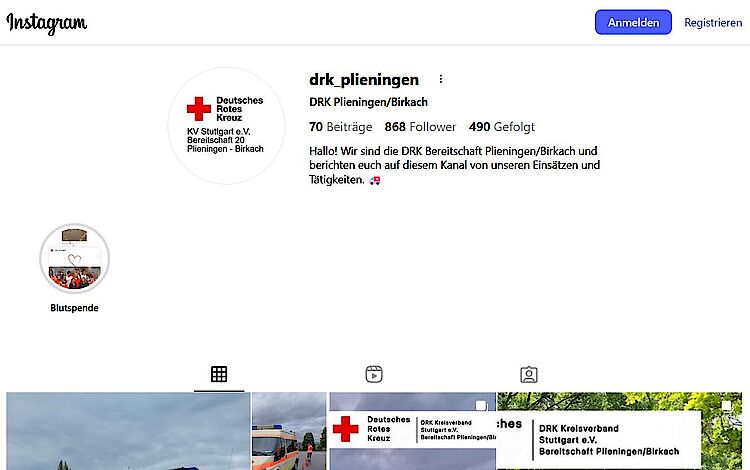Show the 868 Follower list

tap(420, 127)
